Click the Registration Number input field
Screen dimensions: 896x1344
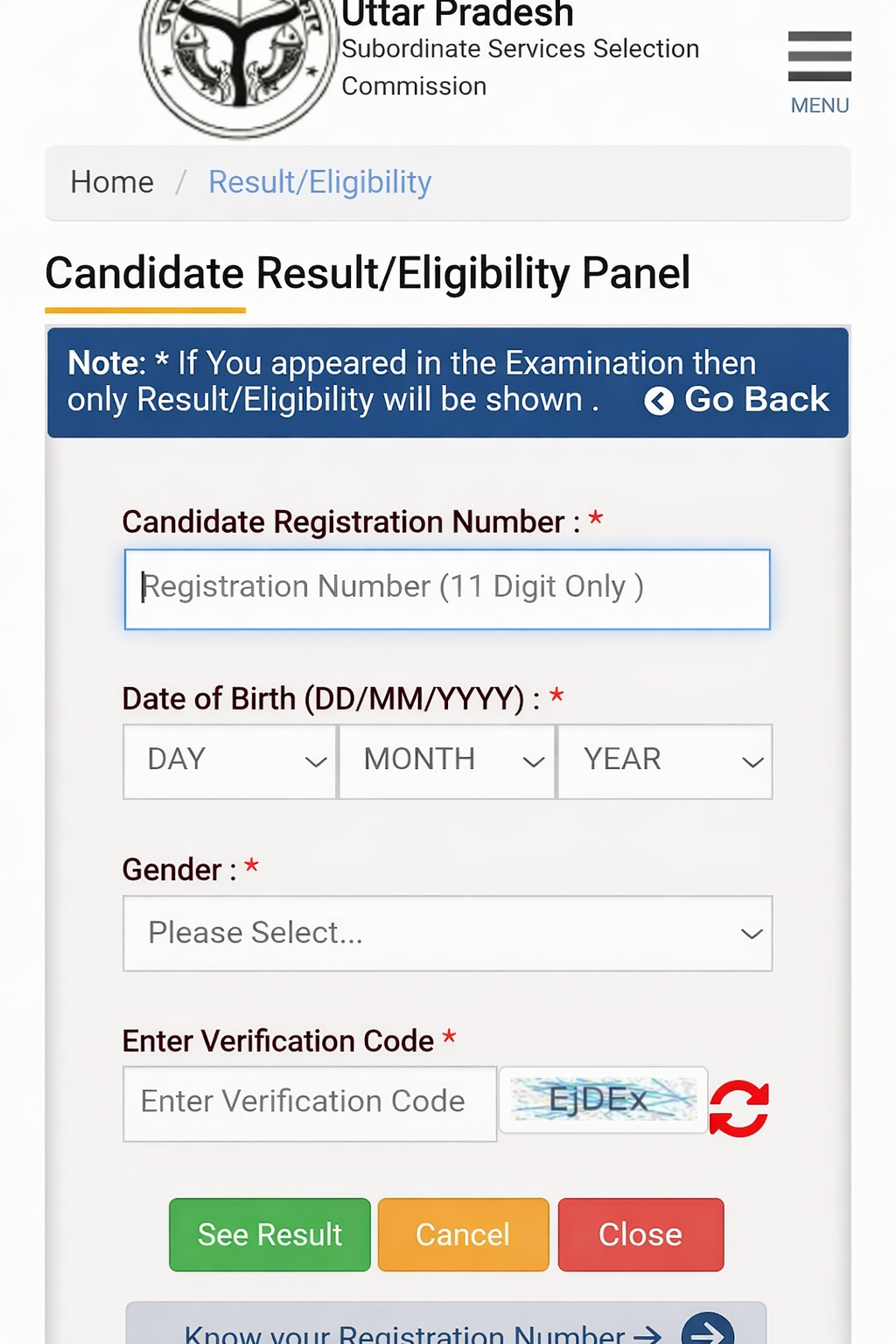pyautogui.click(x=447, y=588)
